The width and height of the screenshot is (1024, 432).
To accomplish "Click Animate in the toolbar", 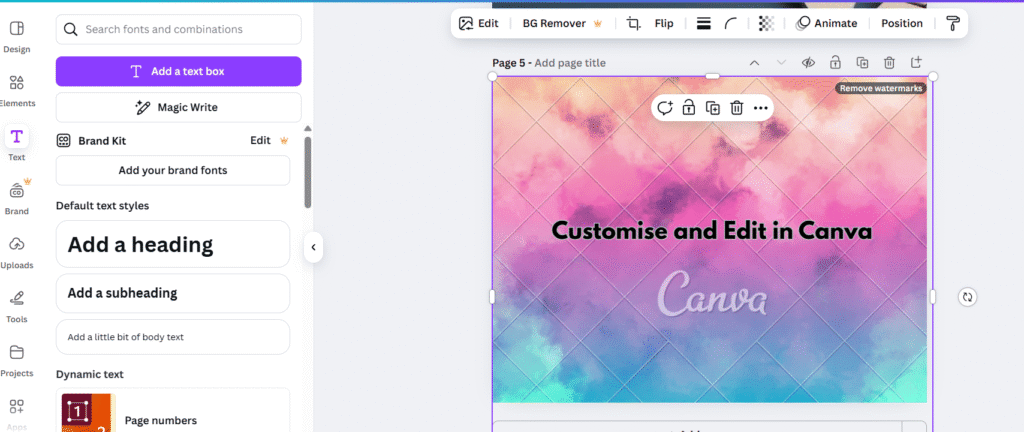I will (x=827, y=23).
